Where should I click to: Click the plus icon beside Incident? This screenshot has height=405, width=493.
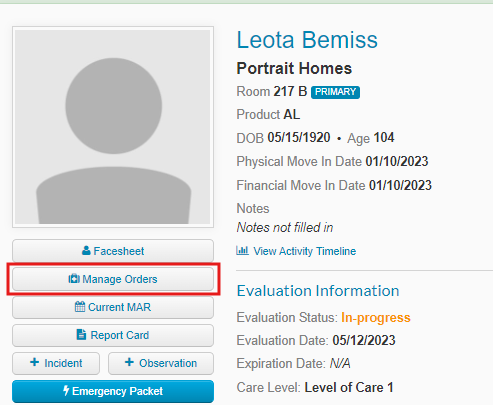pyautogui.click(x=34, y=362)
